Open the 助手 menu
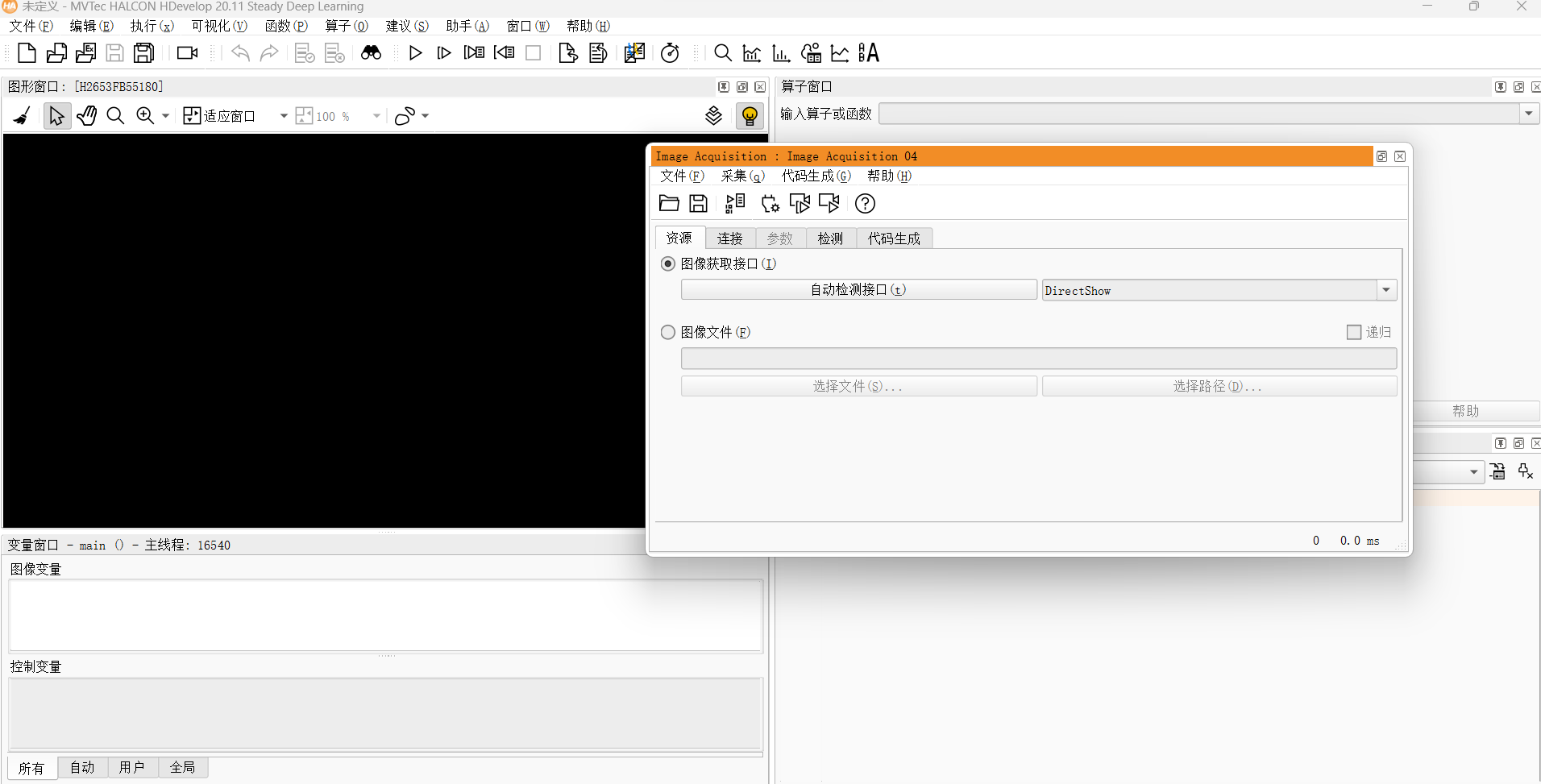Image resolution: width=1541 pixels, height=784 pixels. click(467, 26)
